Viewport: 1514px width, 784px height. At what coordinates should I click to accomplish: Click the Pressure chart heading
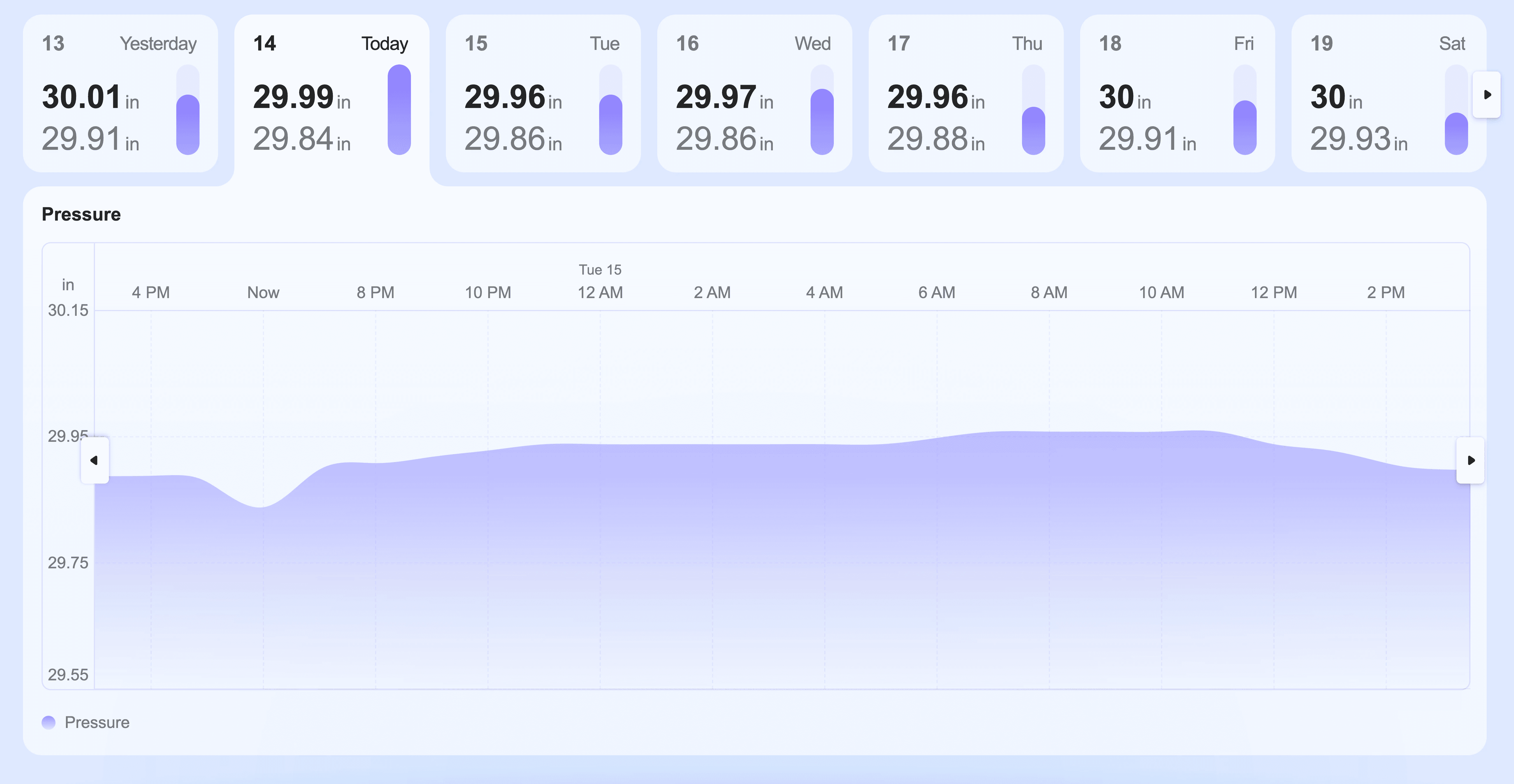(x=81, y=214)
